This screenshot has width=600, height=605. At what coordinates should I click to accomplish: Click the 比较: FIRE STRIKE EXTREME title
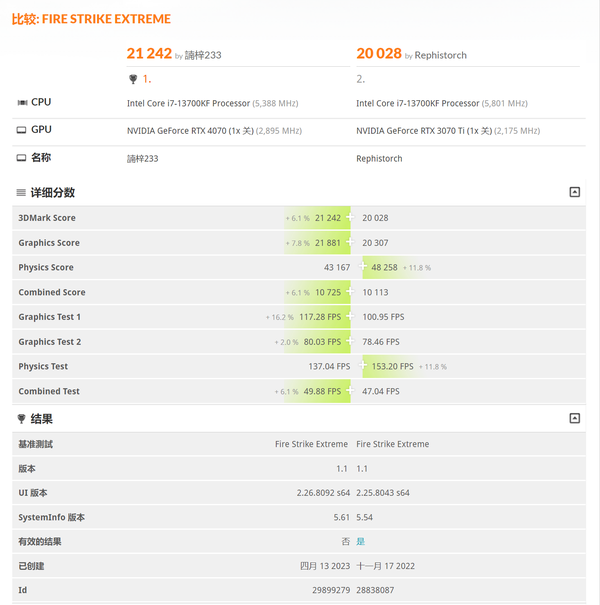(91, 19)
